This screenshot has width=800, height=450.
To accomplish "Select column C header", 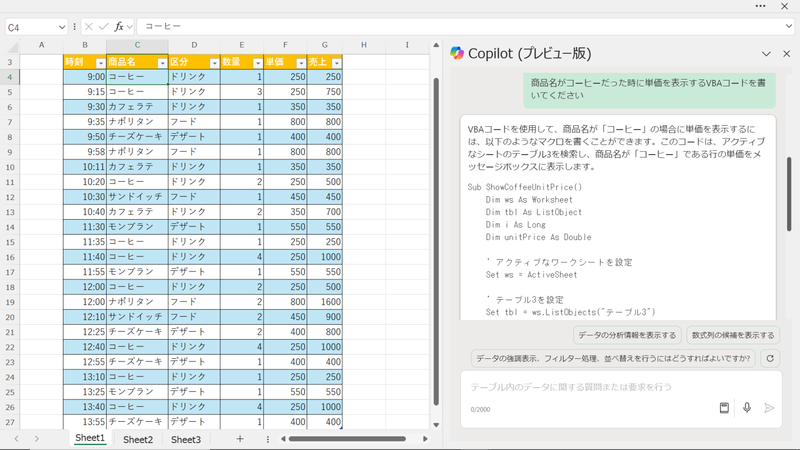I will coord(137,45).
